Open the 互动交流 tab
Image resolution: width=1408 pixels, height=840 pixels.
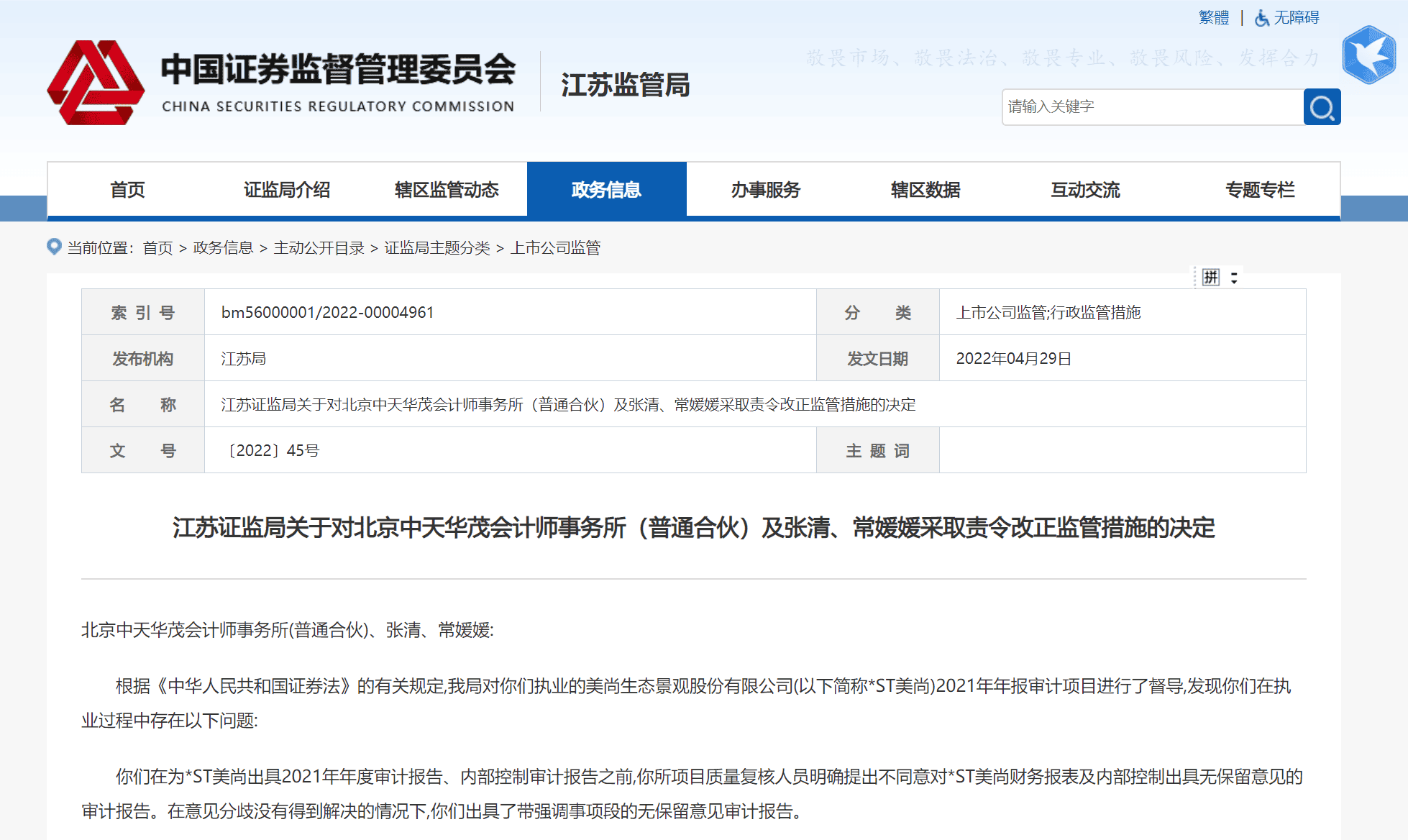(1085, 190)
